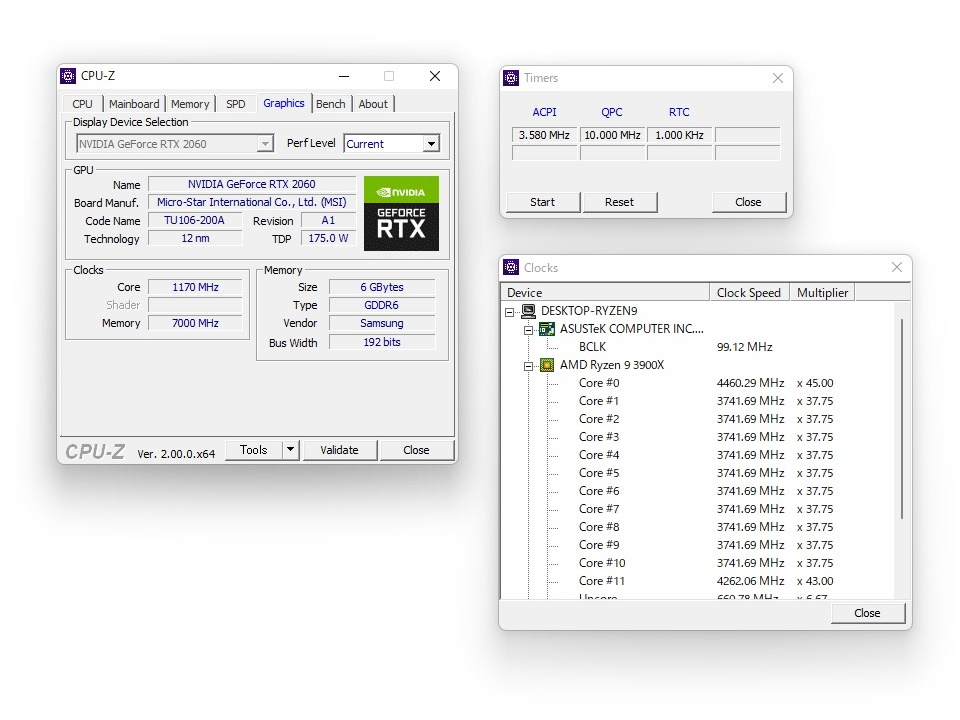The image size is (960, 720).
Task: Click the ASUSTeK motherboard icon
Action: 547,329
